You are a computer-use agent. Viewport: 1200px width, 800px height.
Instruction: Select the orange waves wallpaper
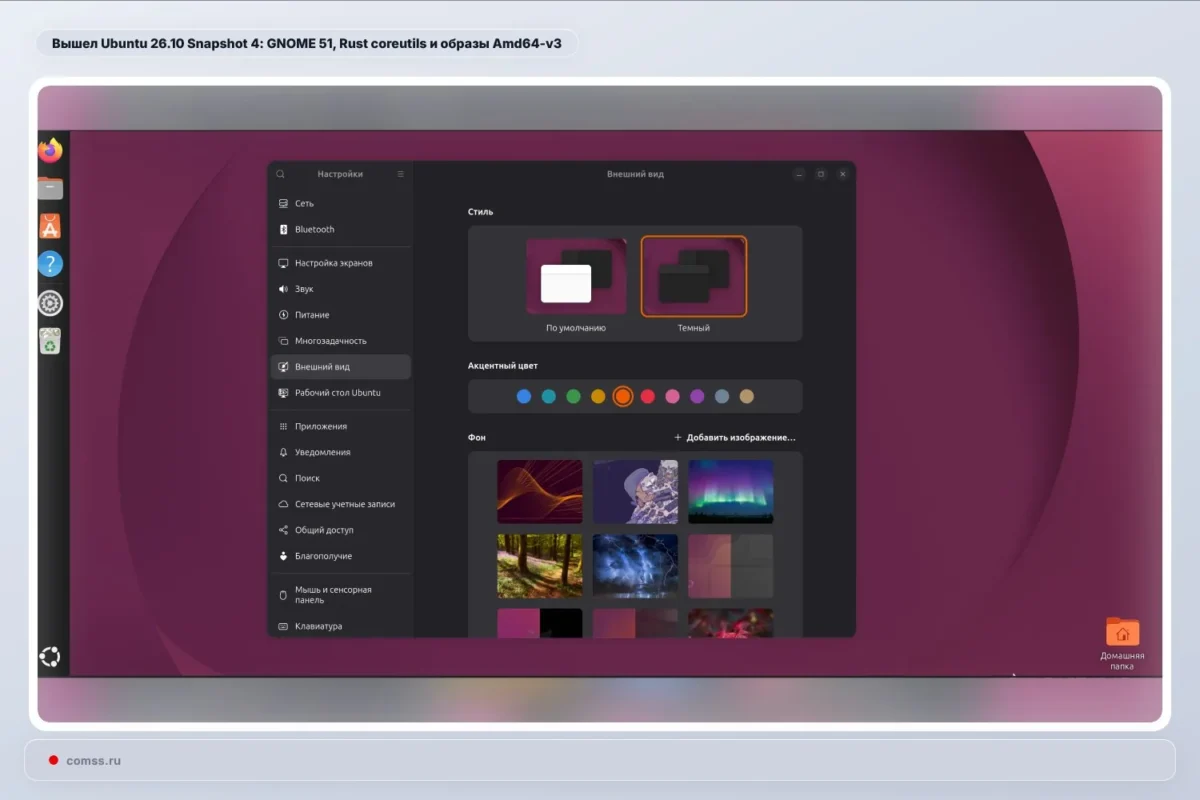540,491
